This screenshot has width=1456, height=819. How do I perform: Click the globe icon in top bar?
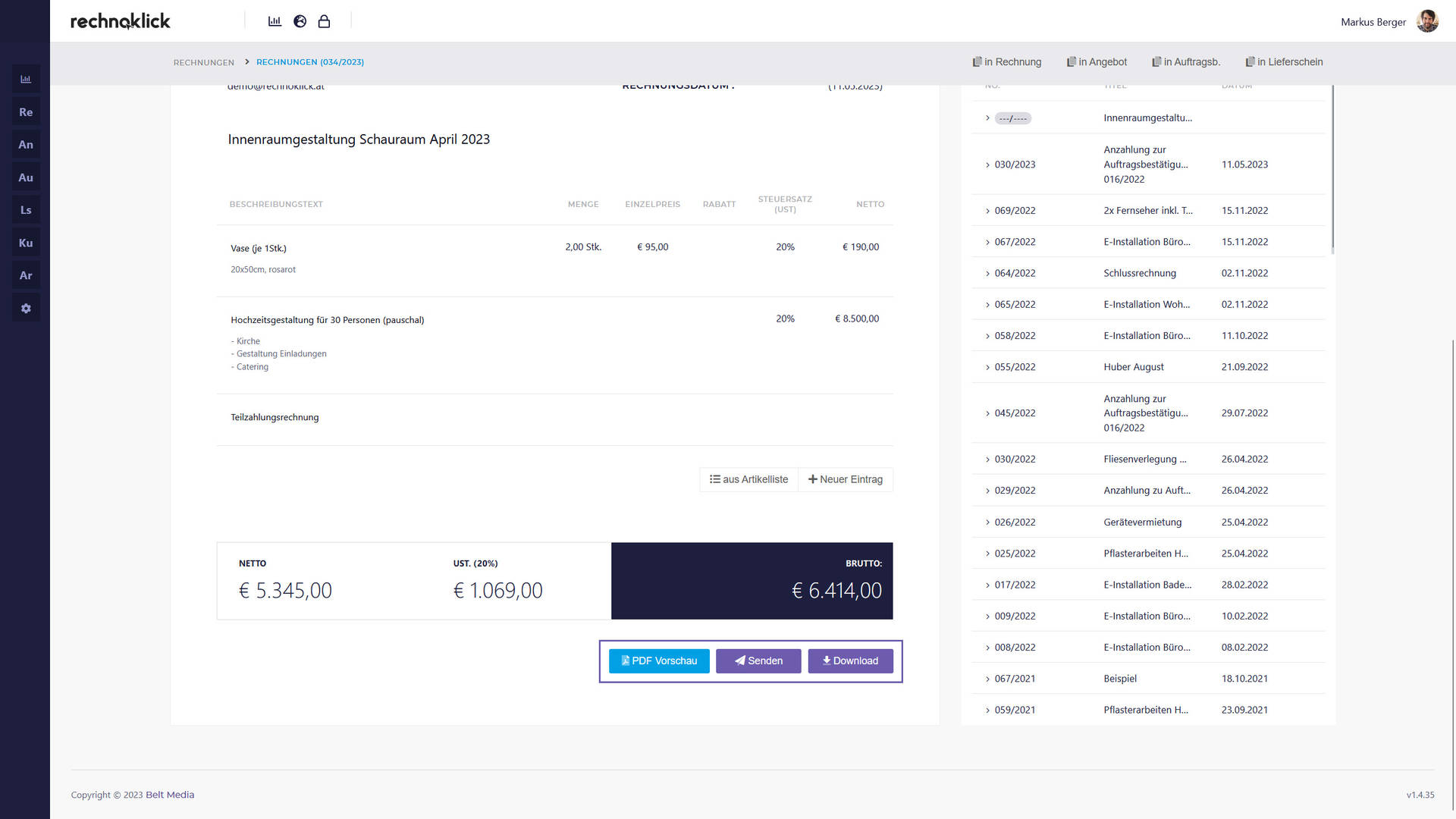click(x=300, y=21)
